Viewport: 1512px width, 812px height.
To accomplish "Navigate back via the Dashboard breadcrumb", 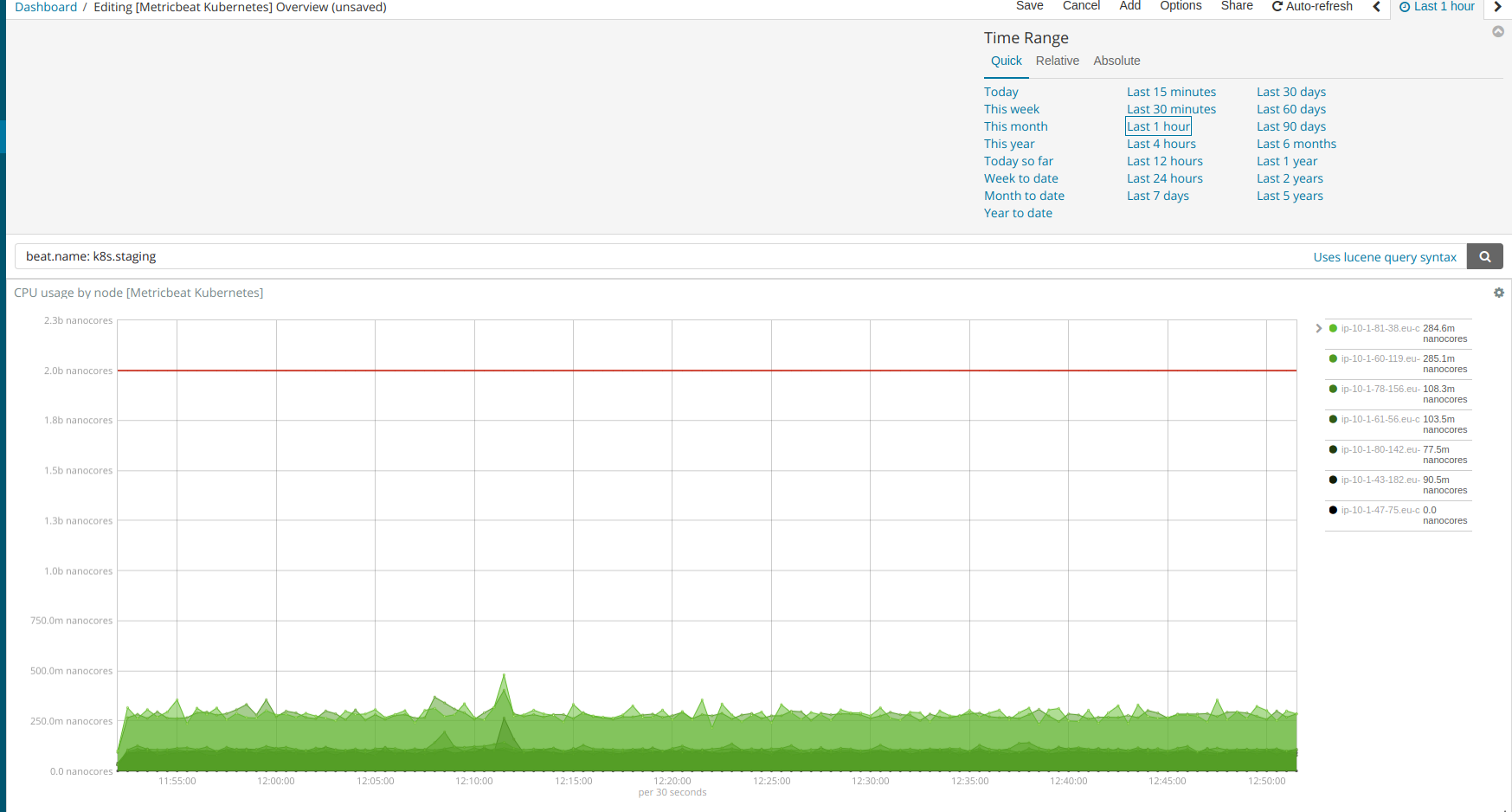I will pos(46,7).
